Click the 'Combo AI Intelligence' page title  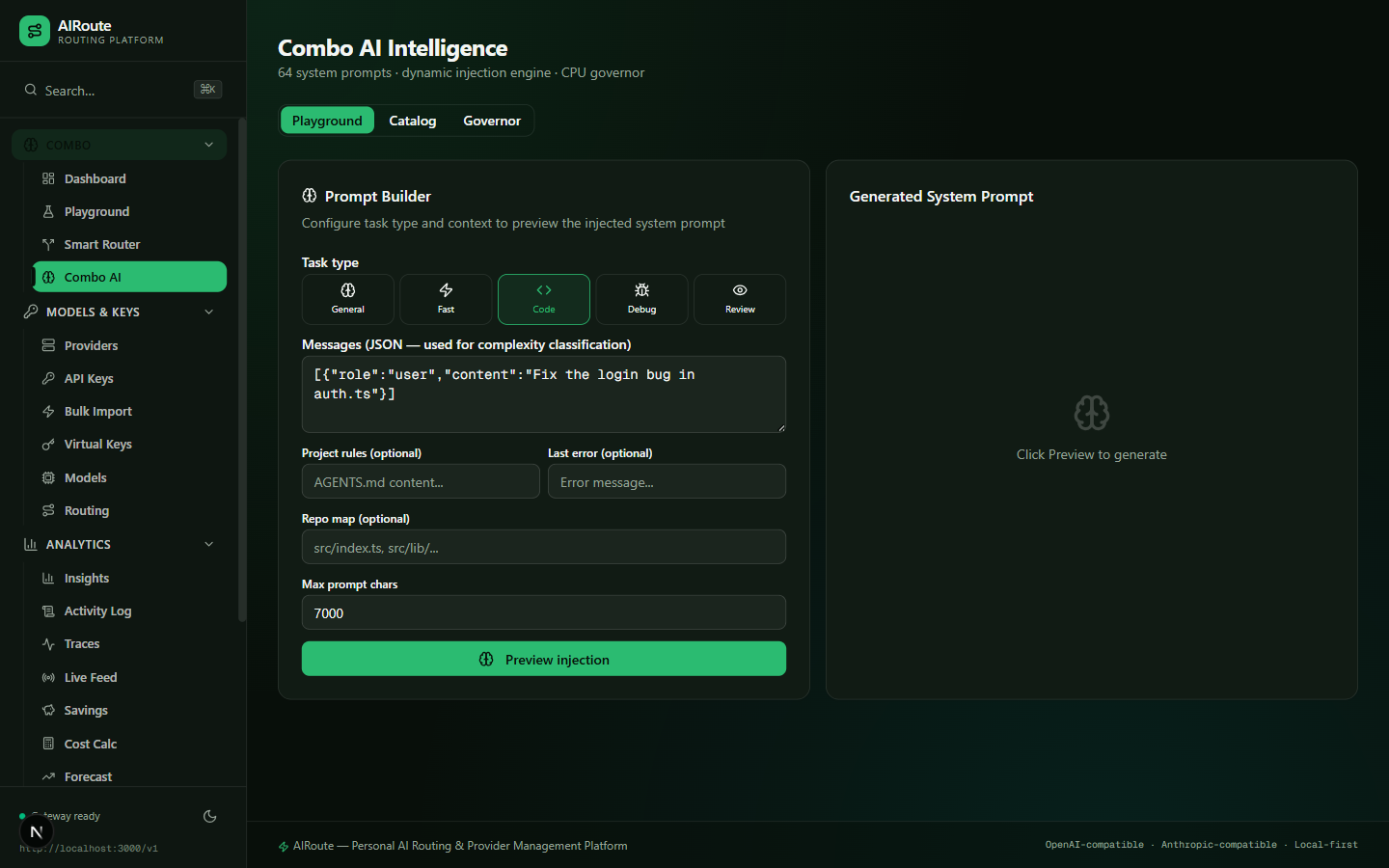pos(393,48)
